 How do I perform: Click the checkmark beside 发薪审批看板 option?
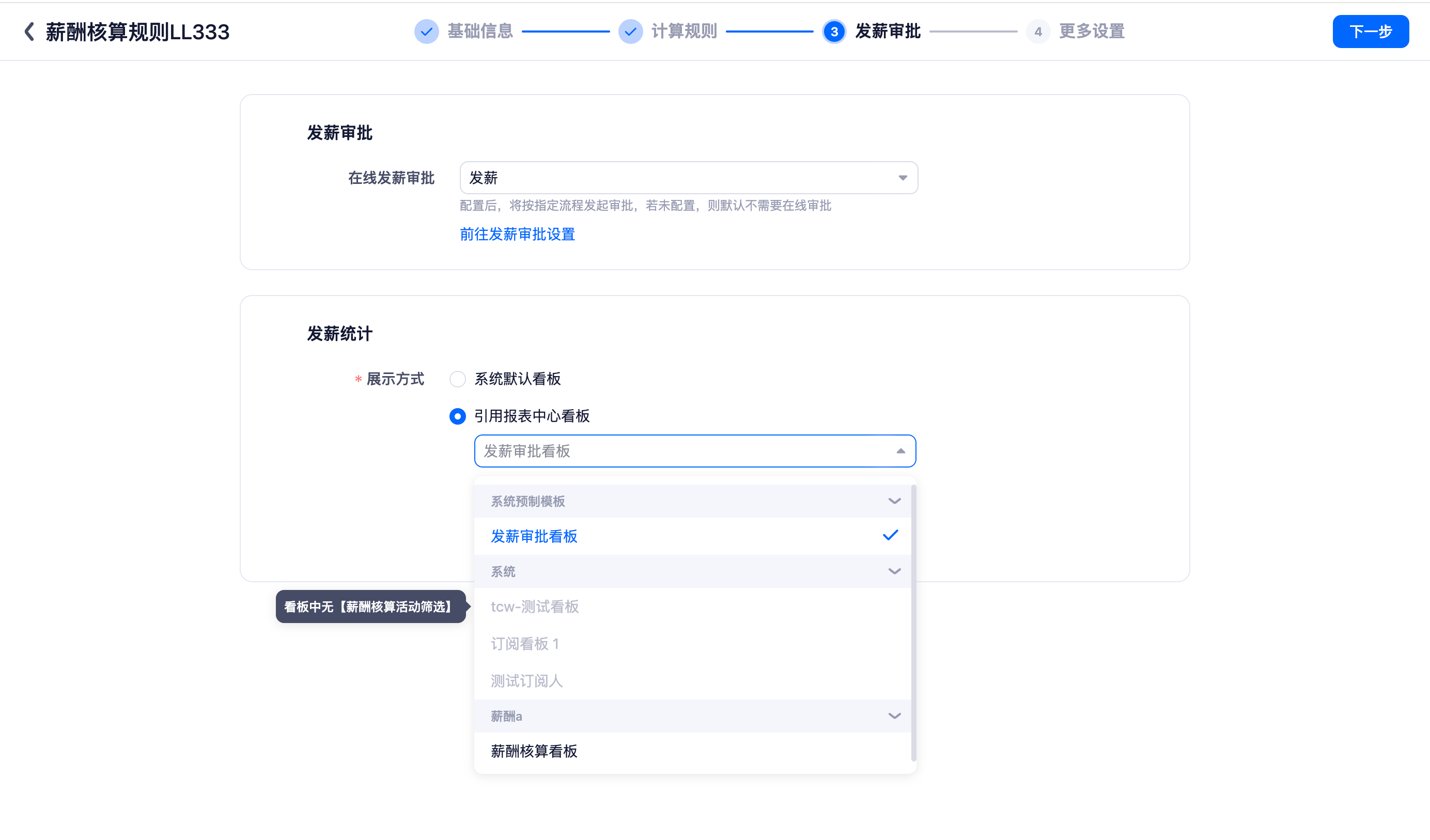point(890,535)
